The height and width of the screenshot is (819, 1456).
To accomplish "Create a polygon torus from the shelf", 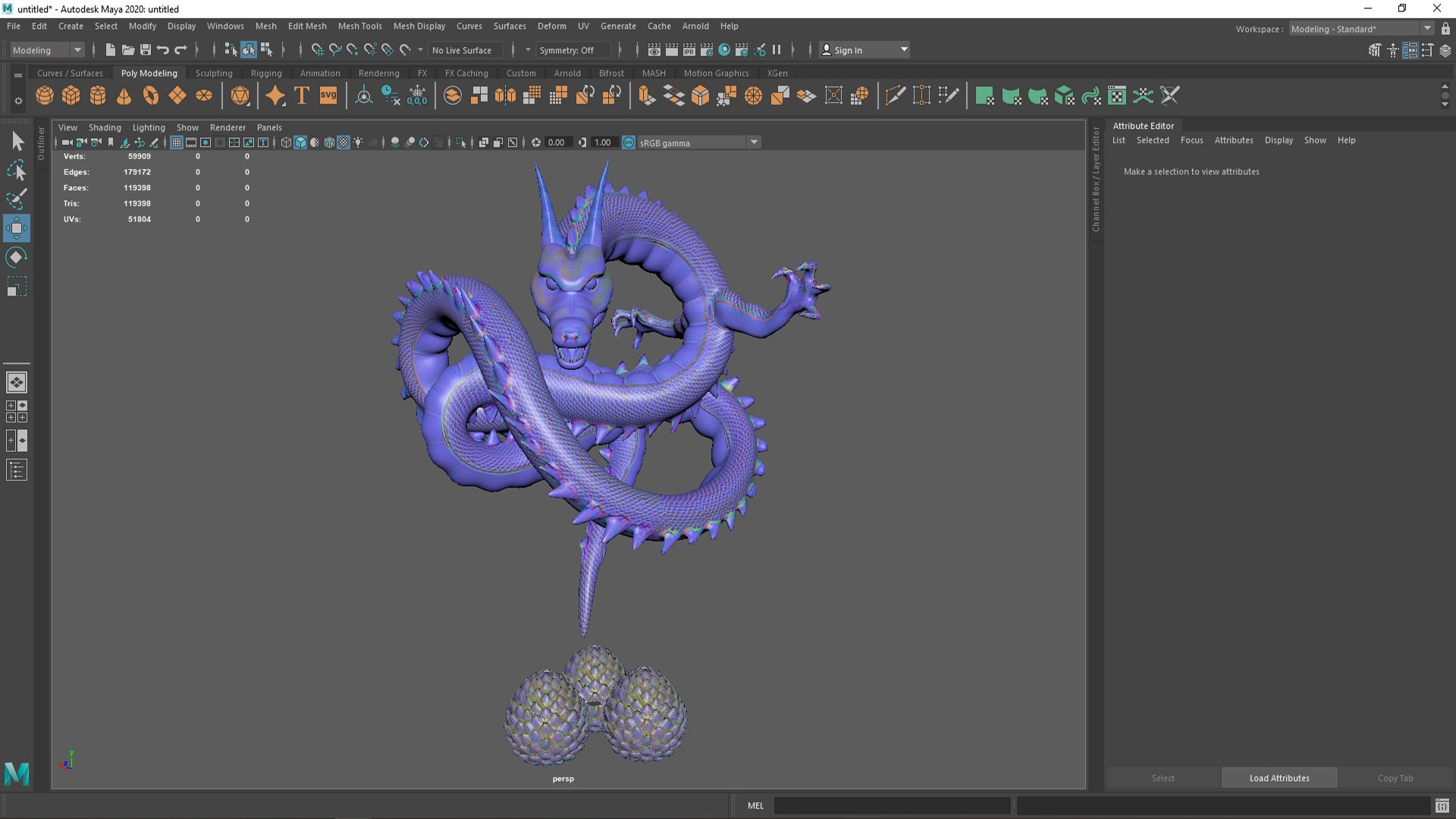I will coord(151,96).
